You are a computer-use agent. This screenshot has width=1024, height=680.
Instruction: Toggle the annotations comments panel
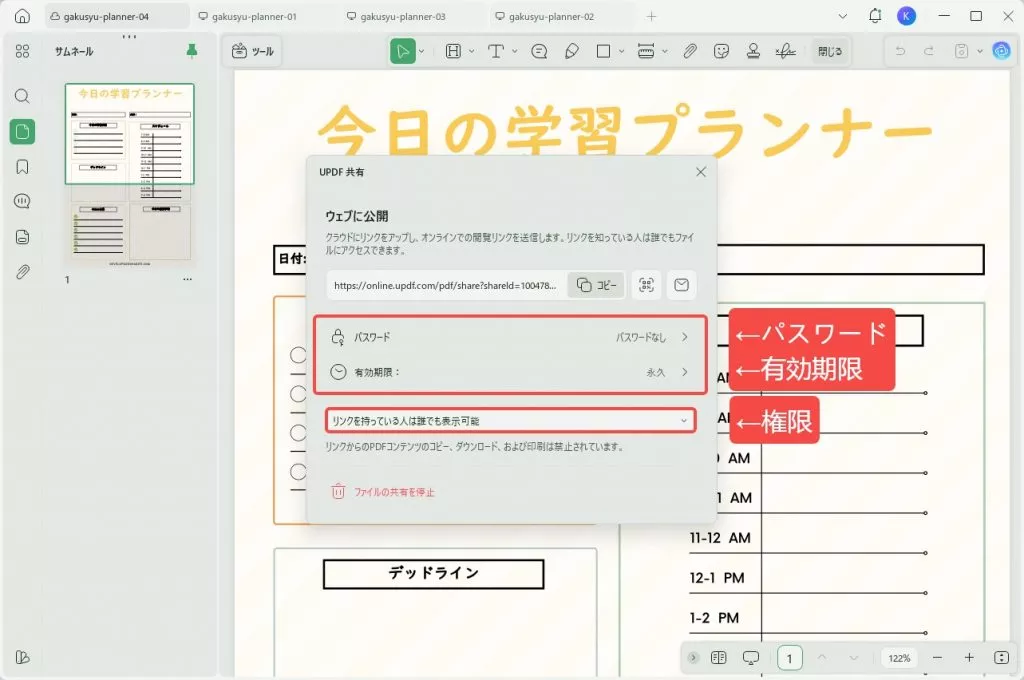[x=22, y=202]
